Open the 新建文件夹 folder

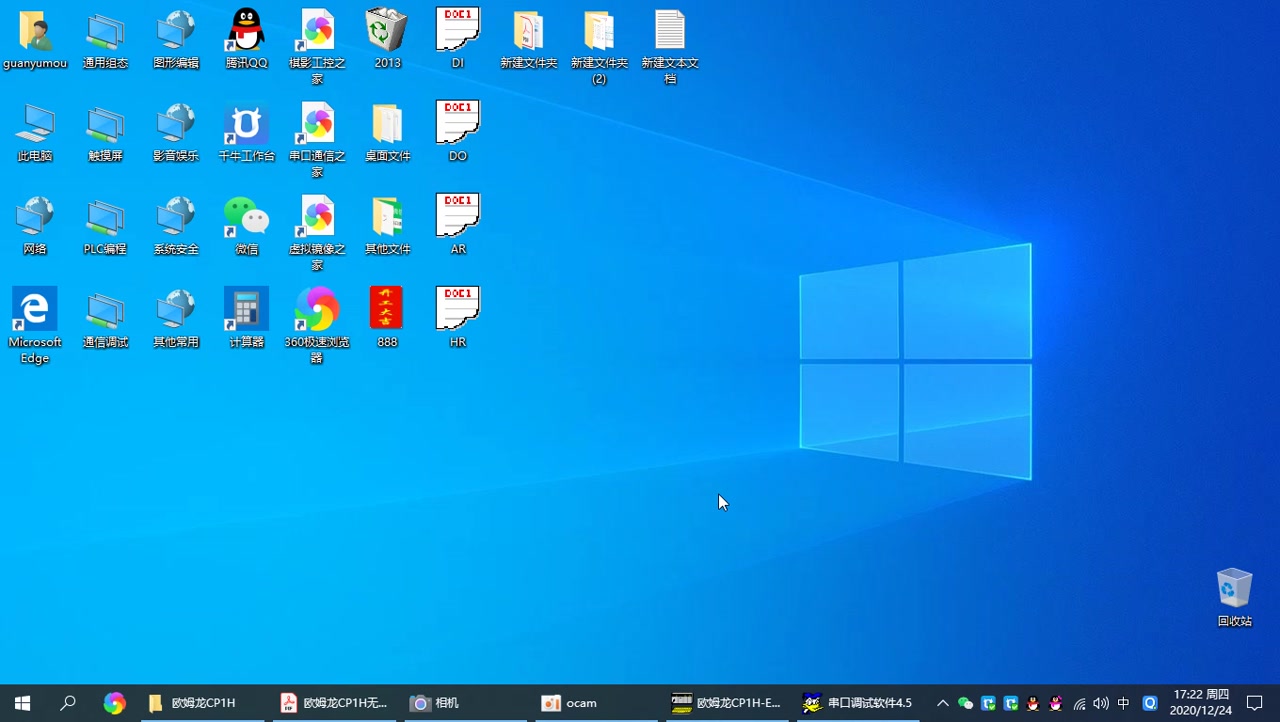[x=528, y=40]
